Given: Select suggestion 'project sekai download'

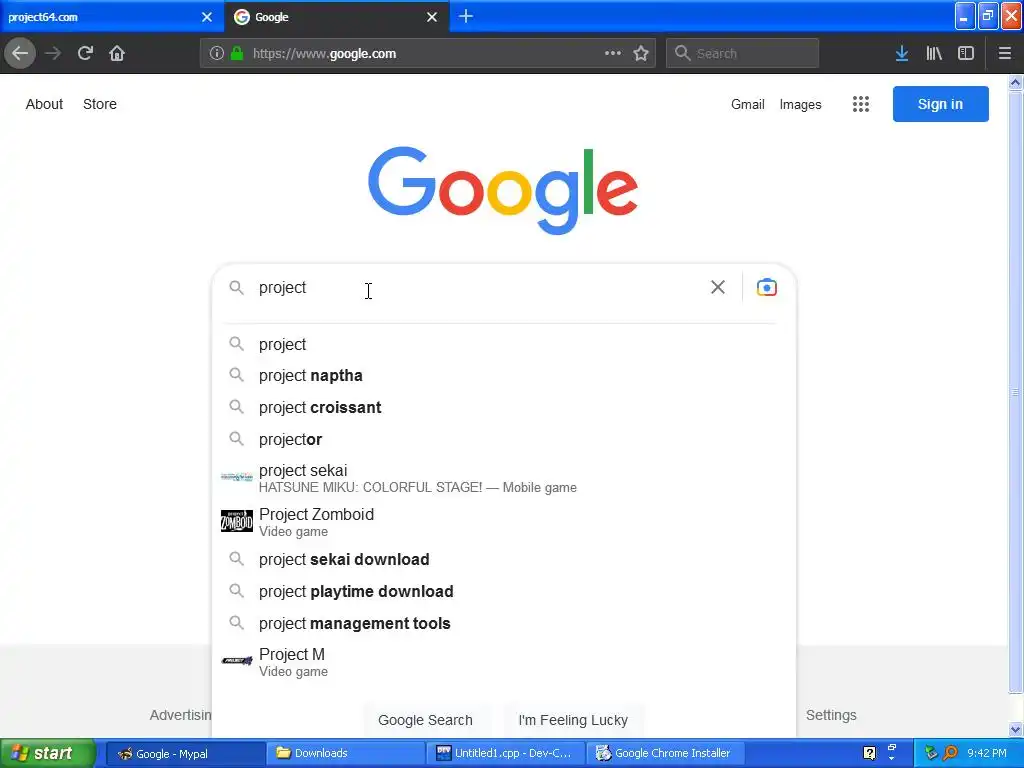Looking at the screenshot, I should click(504, 560).
